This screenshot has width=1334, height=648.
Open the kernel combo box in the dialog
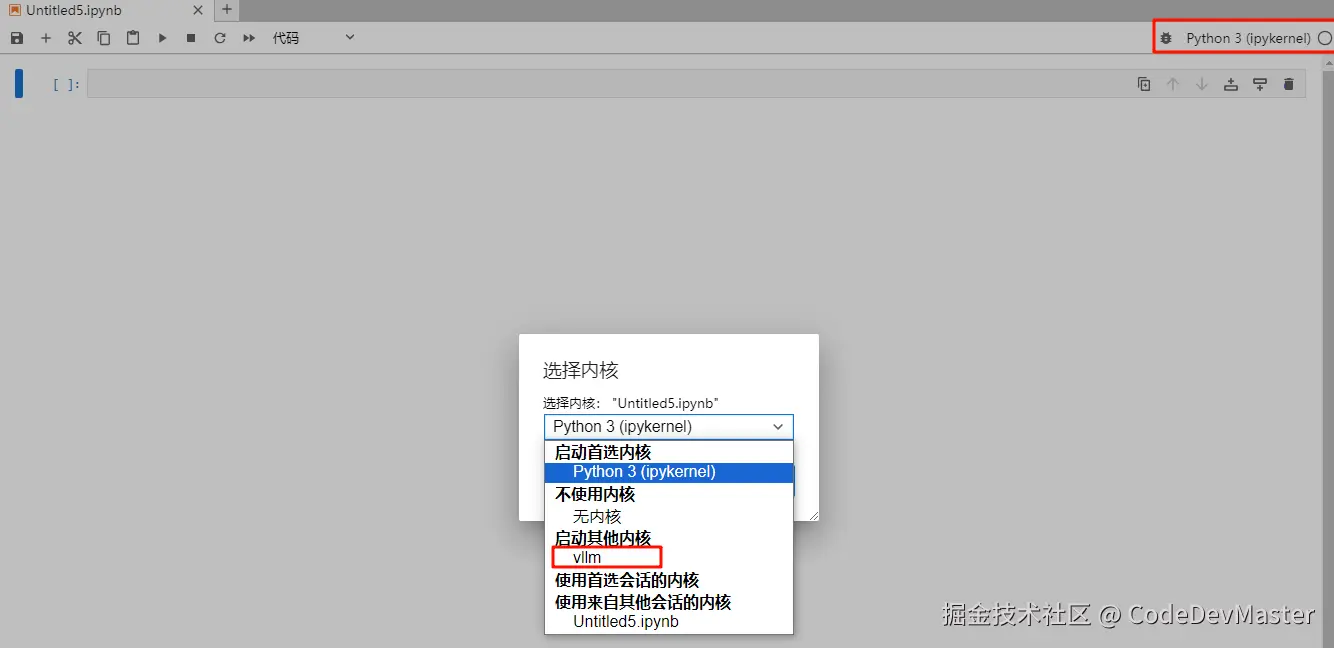[x=668, y=427]
